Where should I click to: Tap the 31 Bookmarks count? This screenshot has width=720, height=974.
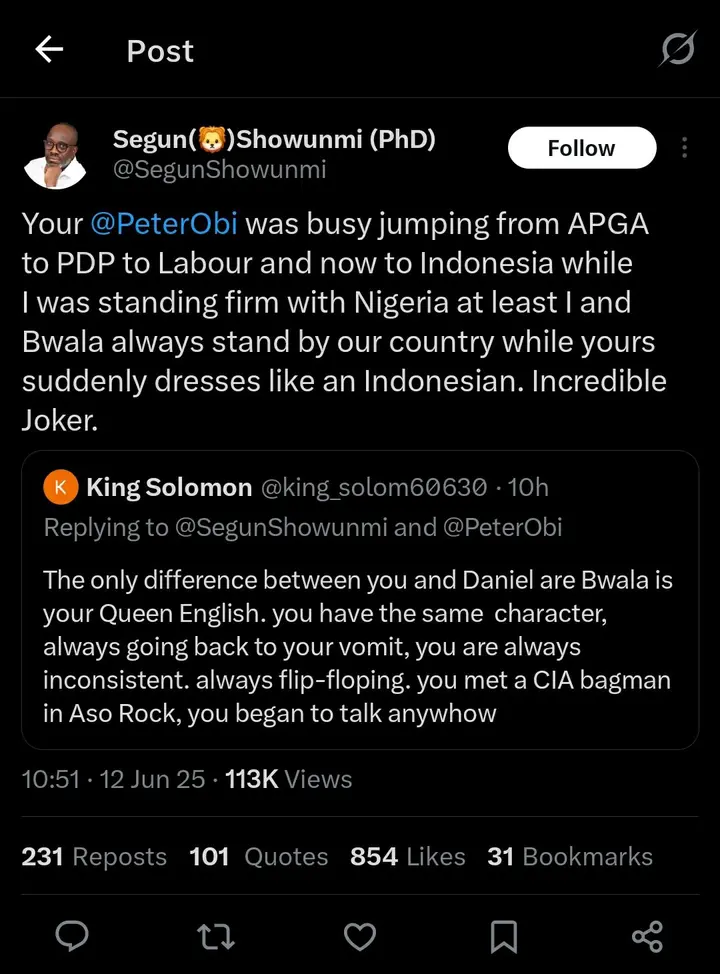click(569, 857)
